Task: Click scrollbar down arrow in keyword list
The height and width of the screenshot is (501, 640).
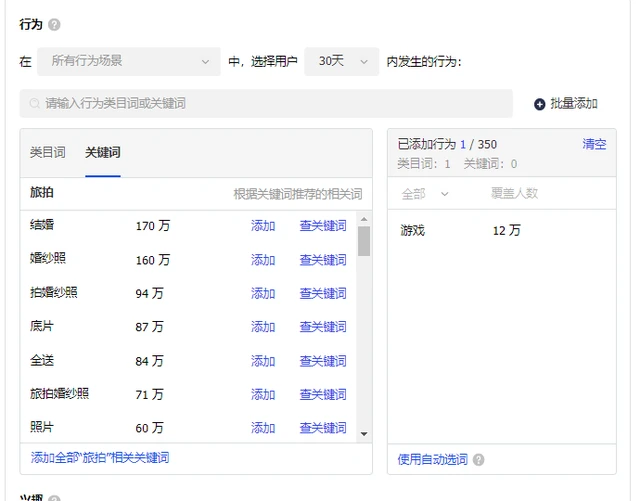Action: (364, 434)
